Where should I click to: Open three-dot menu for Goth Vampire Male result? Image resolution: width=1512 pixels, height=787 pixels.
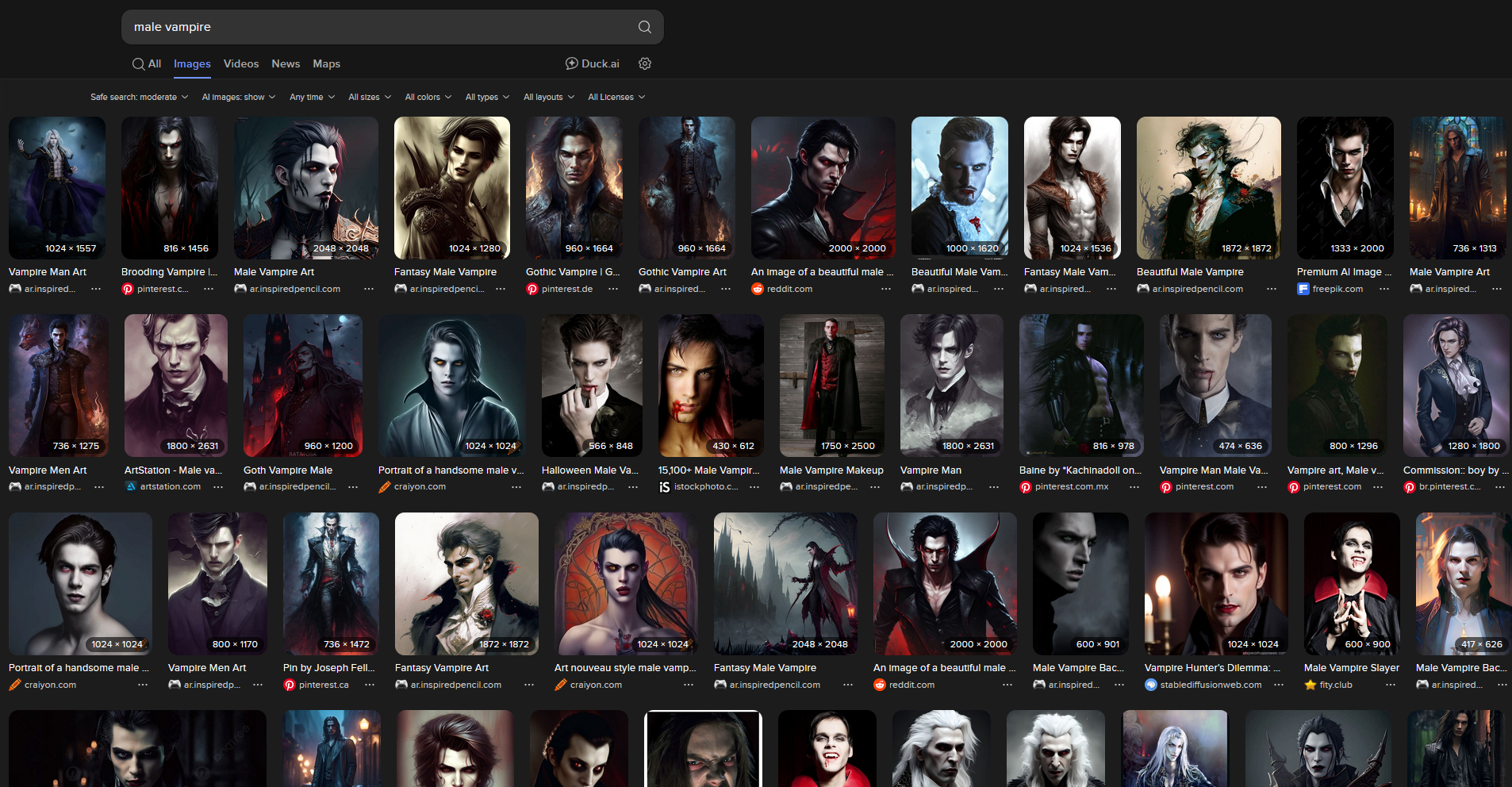pyautogui.click(x=353, y=486)
